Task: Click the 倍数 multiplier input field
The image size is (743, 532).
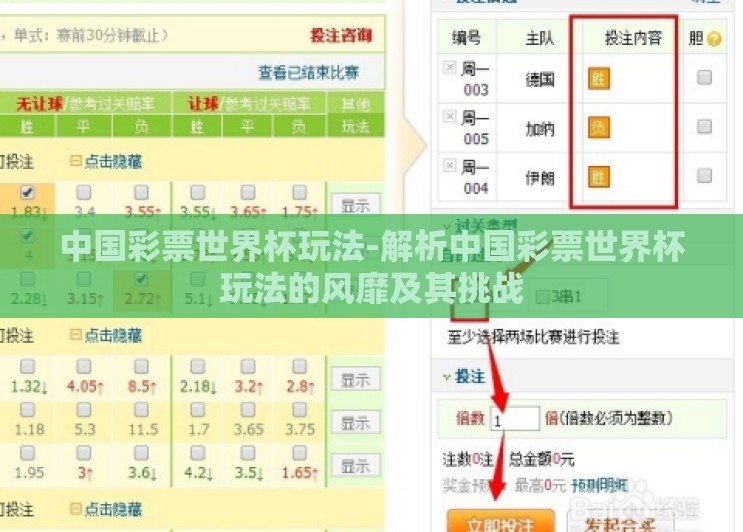Action: click(515, 419)
